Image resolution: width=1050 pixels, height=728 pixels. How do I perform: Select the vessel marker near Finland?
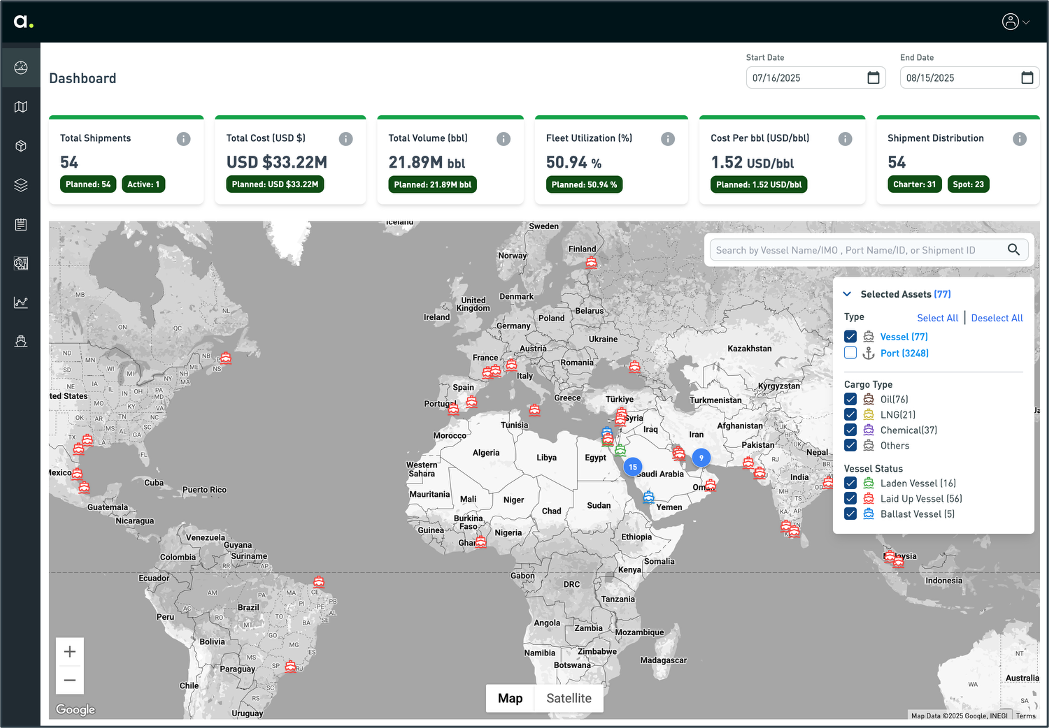591,263
